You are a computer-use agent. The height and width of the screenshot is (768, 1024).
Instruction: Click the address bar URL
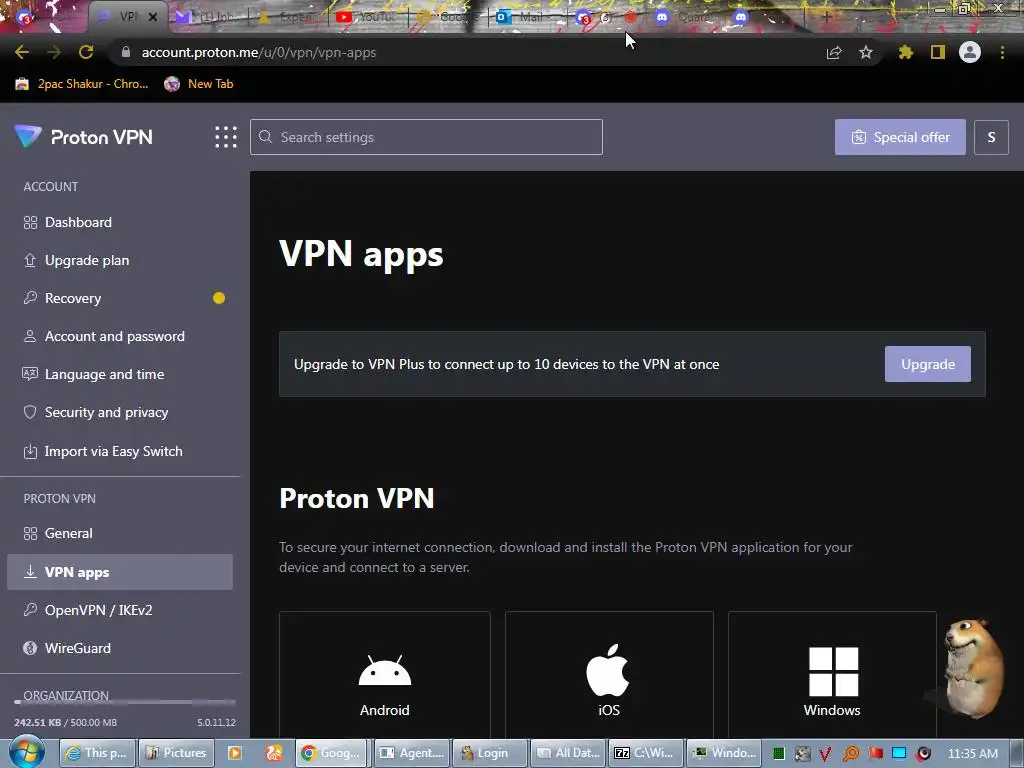coord(259,52)
